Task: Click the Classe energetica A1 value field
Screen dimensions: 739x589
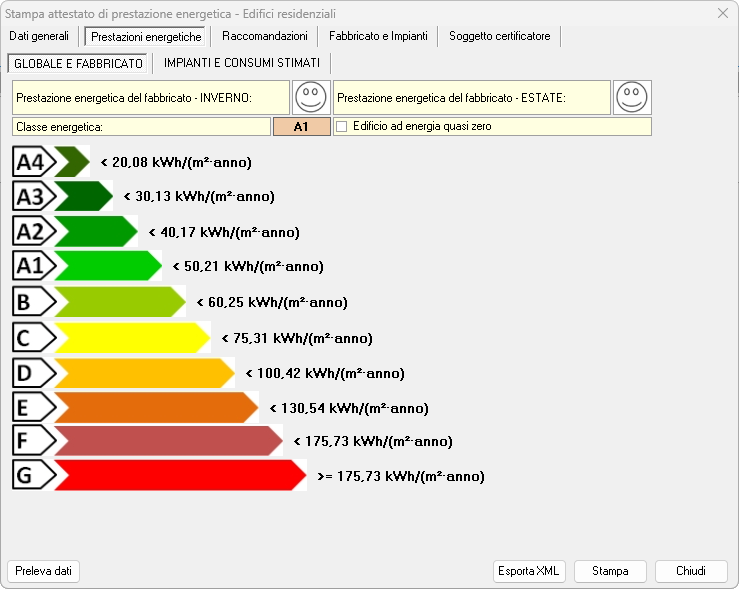Action: [x=301, y=127]
